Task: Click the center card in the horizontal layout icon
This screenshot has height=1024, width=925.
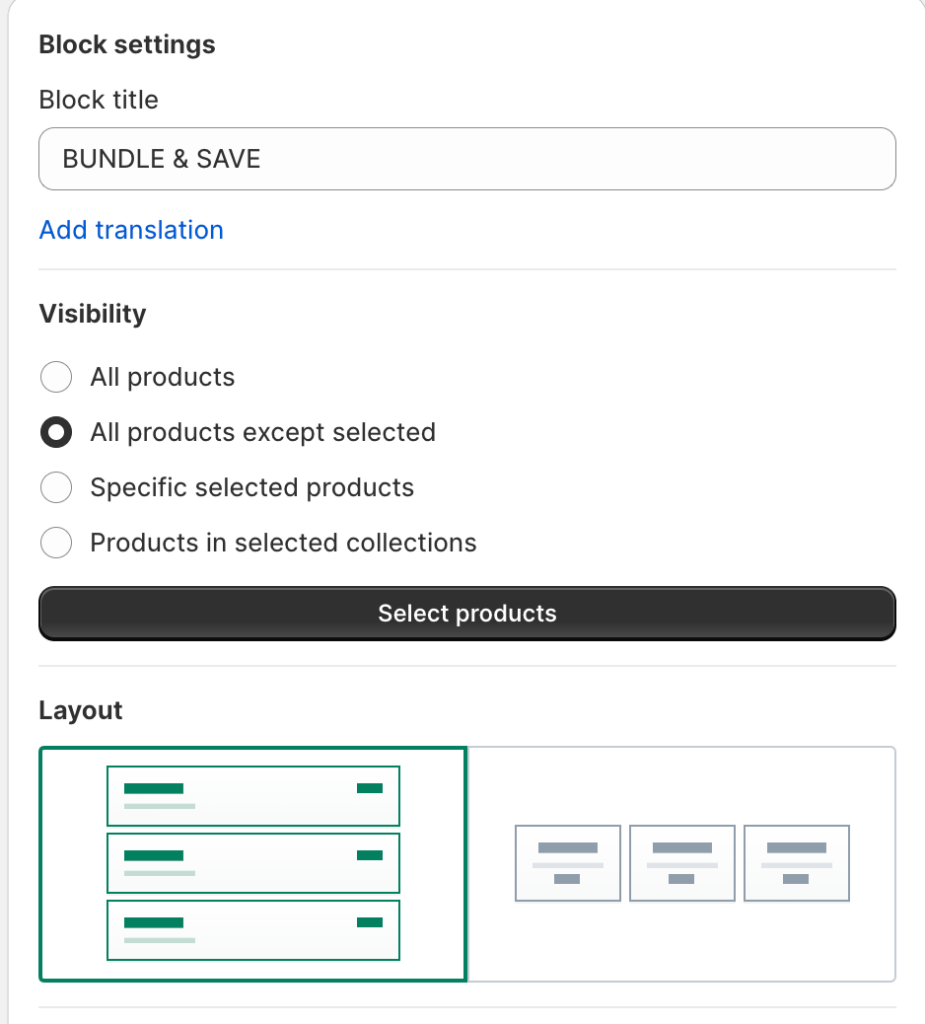Action: (x=682, y=863)
